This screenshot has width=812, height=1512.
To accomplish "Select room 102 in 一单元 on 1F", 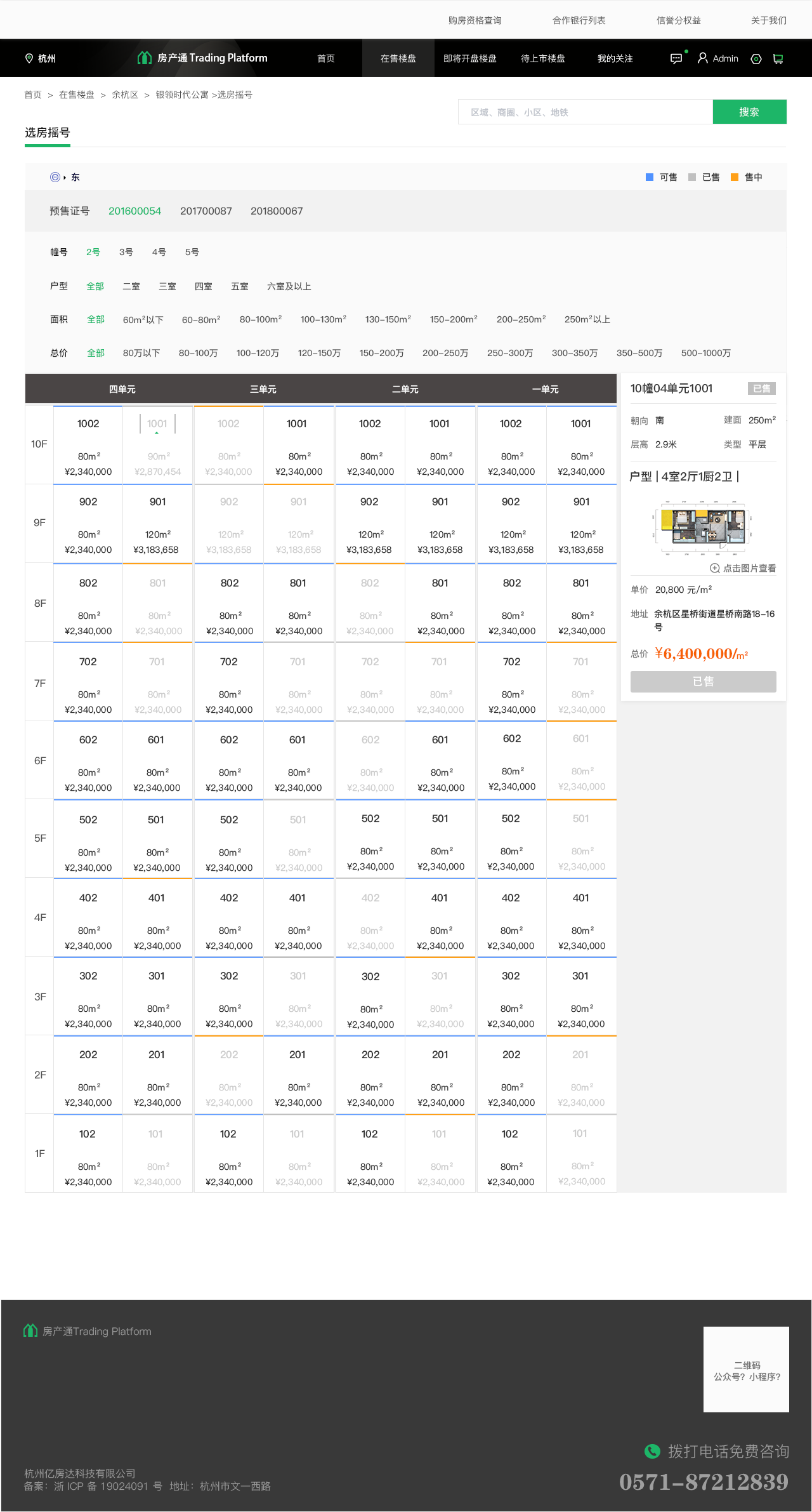I will [x=511, y=1153].
